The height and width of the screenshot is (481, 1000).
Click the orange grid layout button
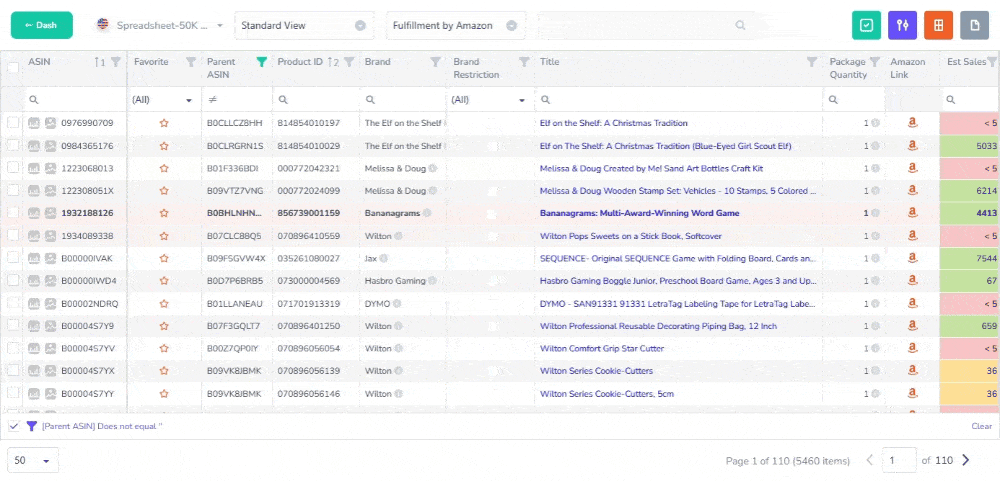[938, 25]
